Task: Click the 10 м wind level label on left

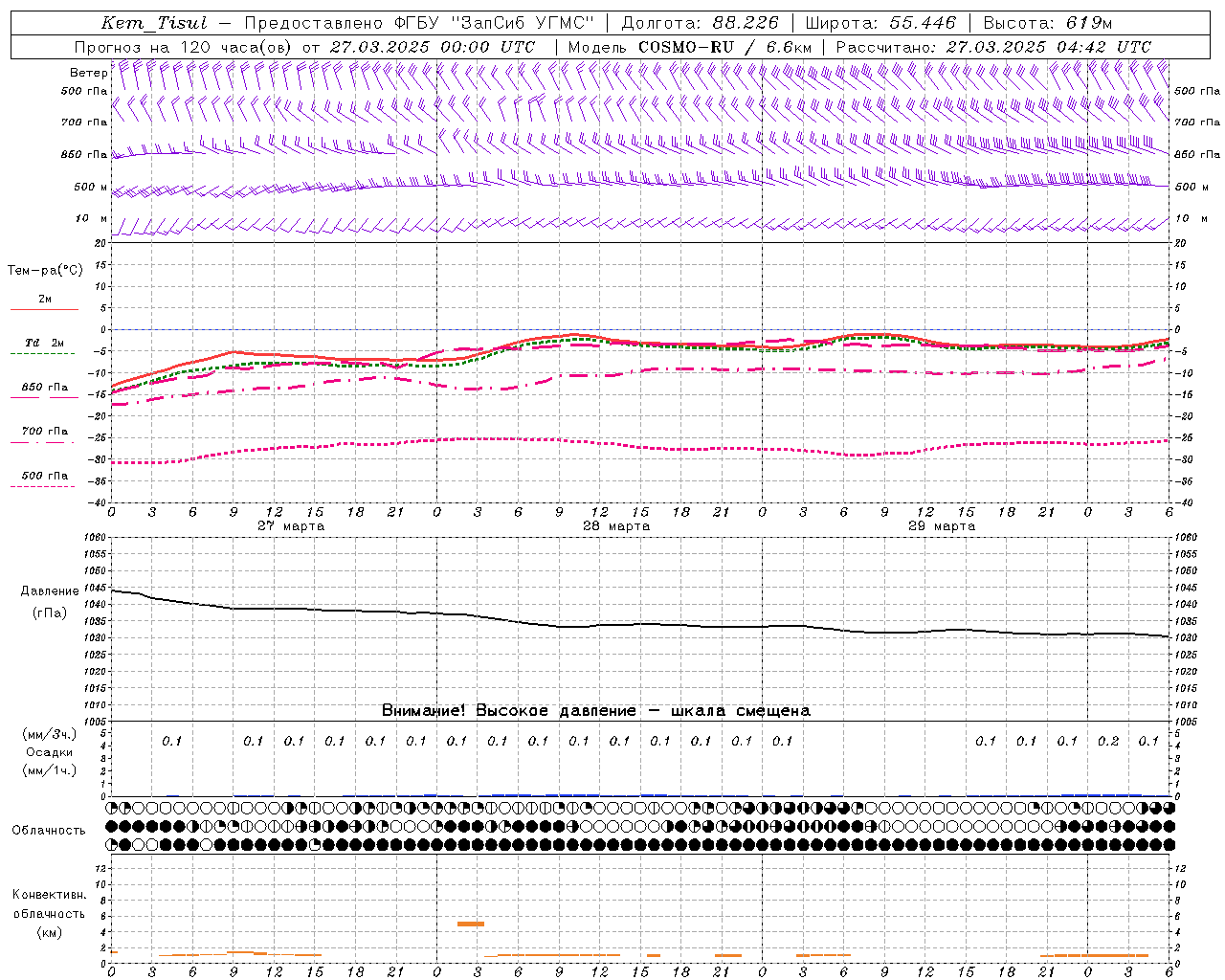Action: [92, 218]
